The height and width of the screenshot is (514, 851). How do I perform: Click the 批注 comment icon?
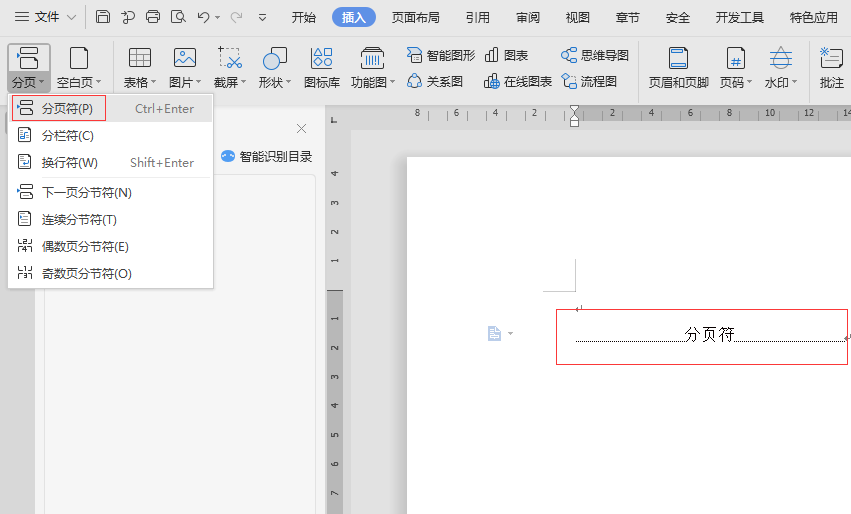[831, 58]
